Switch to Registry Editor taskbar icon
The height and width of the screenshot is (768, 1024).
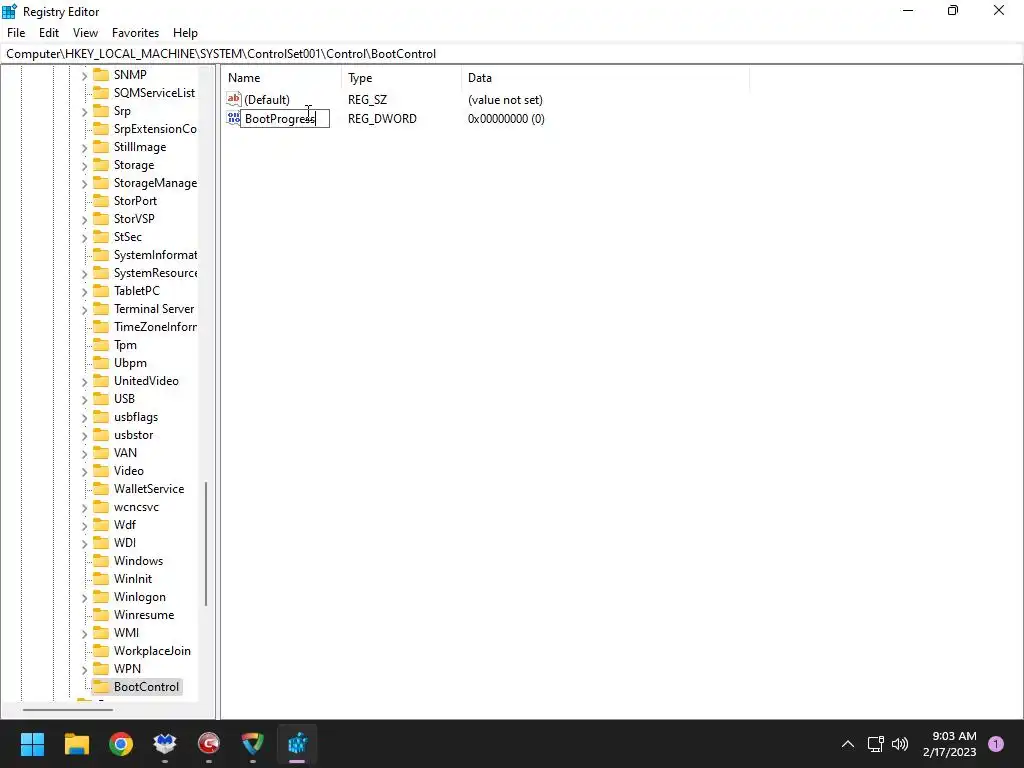click(x=297, y=744)
